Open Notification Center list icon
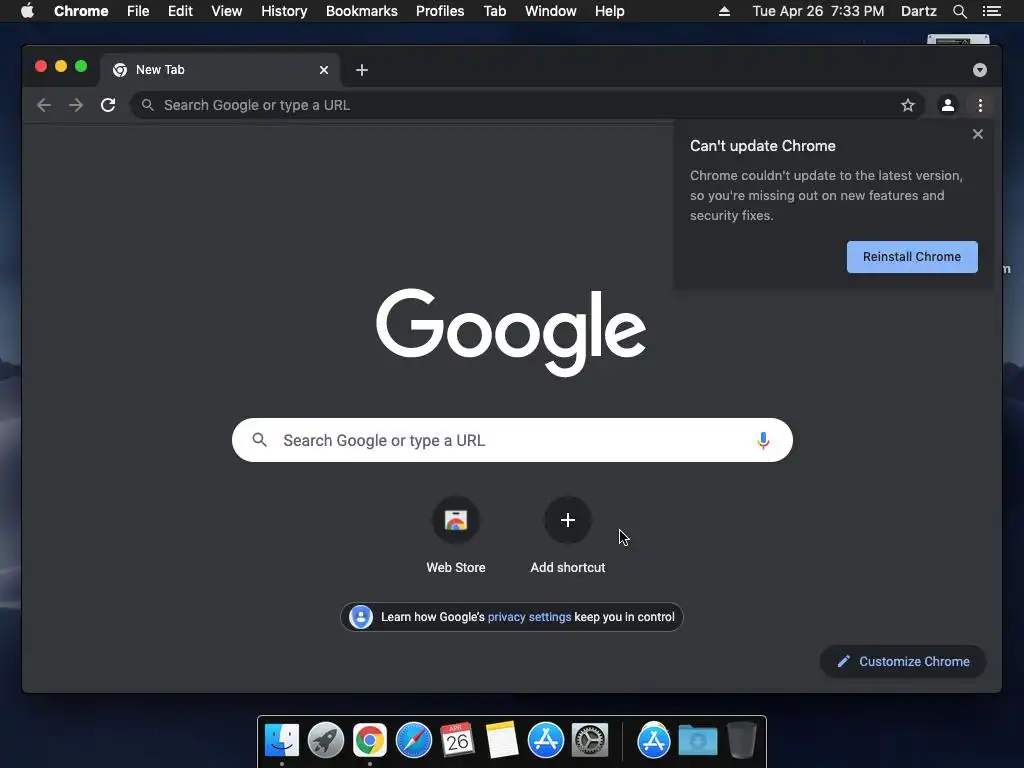Screen dimensions: 1024x768 click(x=992, y=11)
